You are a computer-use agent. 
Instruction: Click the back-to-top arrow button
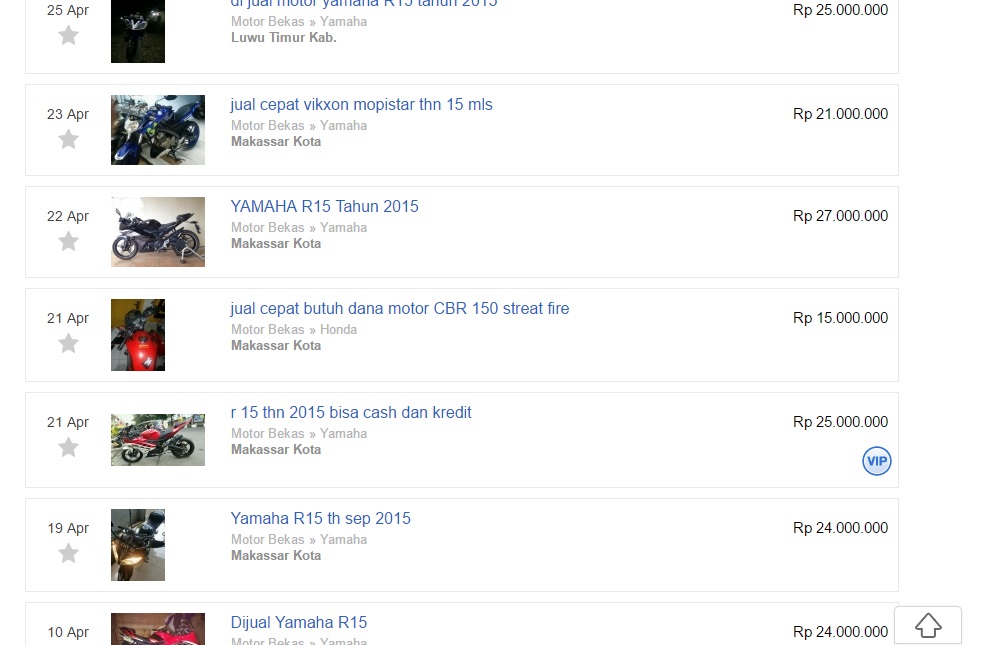click(x=928, y=625)
